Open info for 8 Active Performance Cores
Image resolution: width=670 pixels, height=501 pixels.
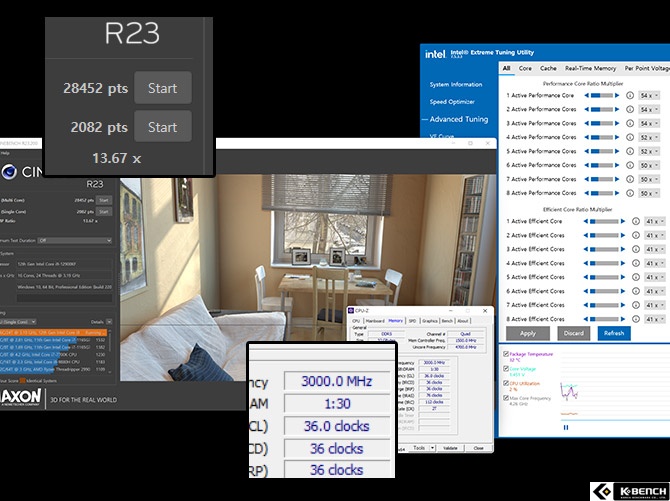pos(629,193)
